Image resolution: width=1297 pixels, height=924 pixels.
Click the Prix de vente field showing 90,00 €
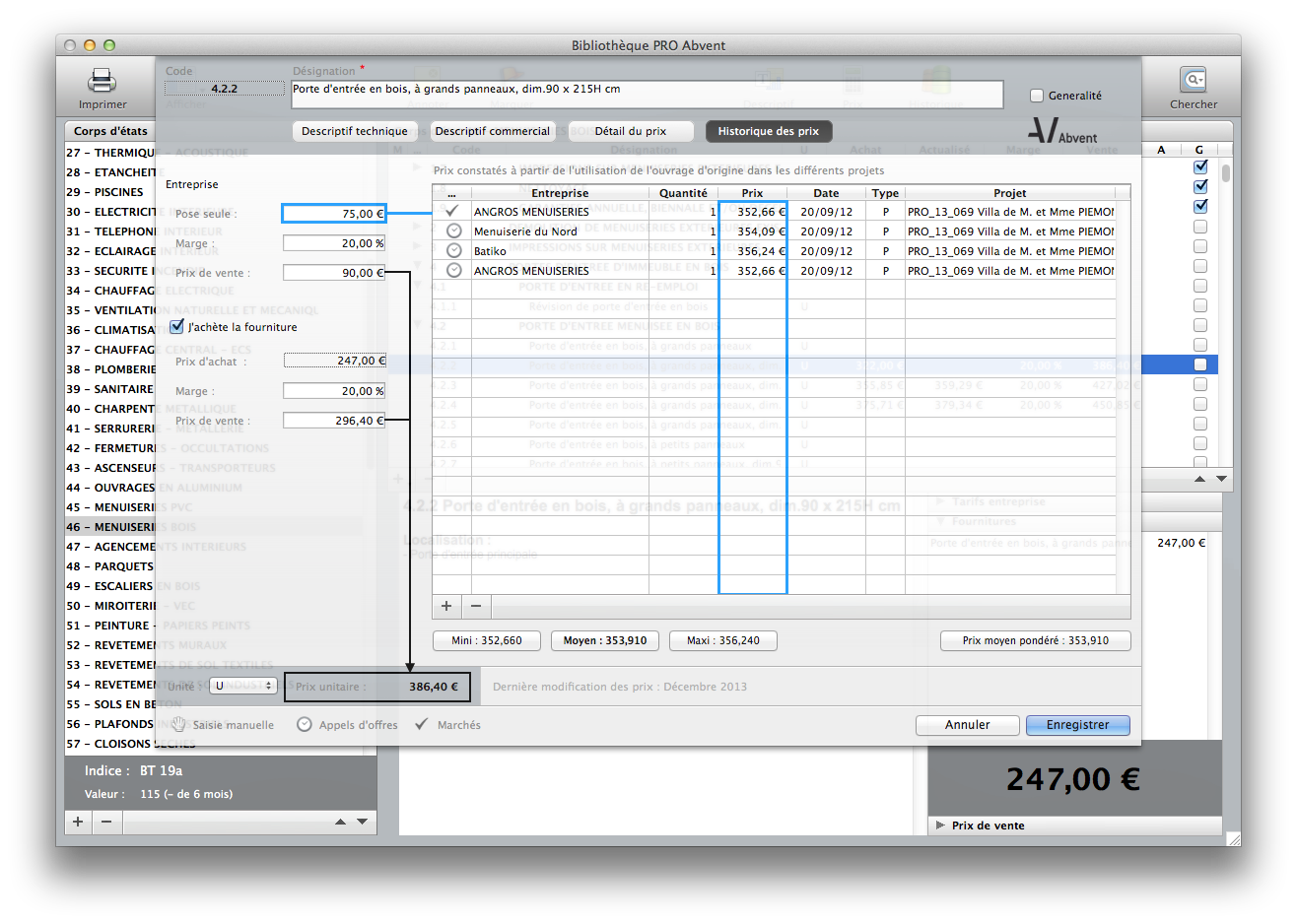[x=334, y=273]
